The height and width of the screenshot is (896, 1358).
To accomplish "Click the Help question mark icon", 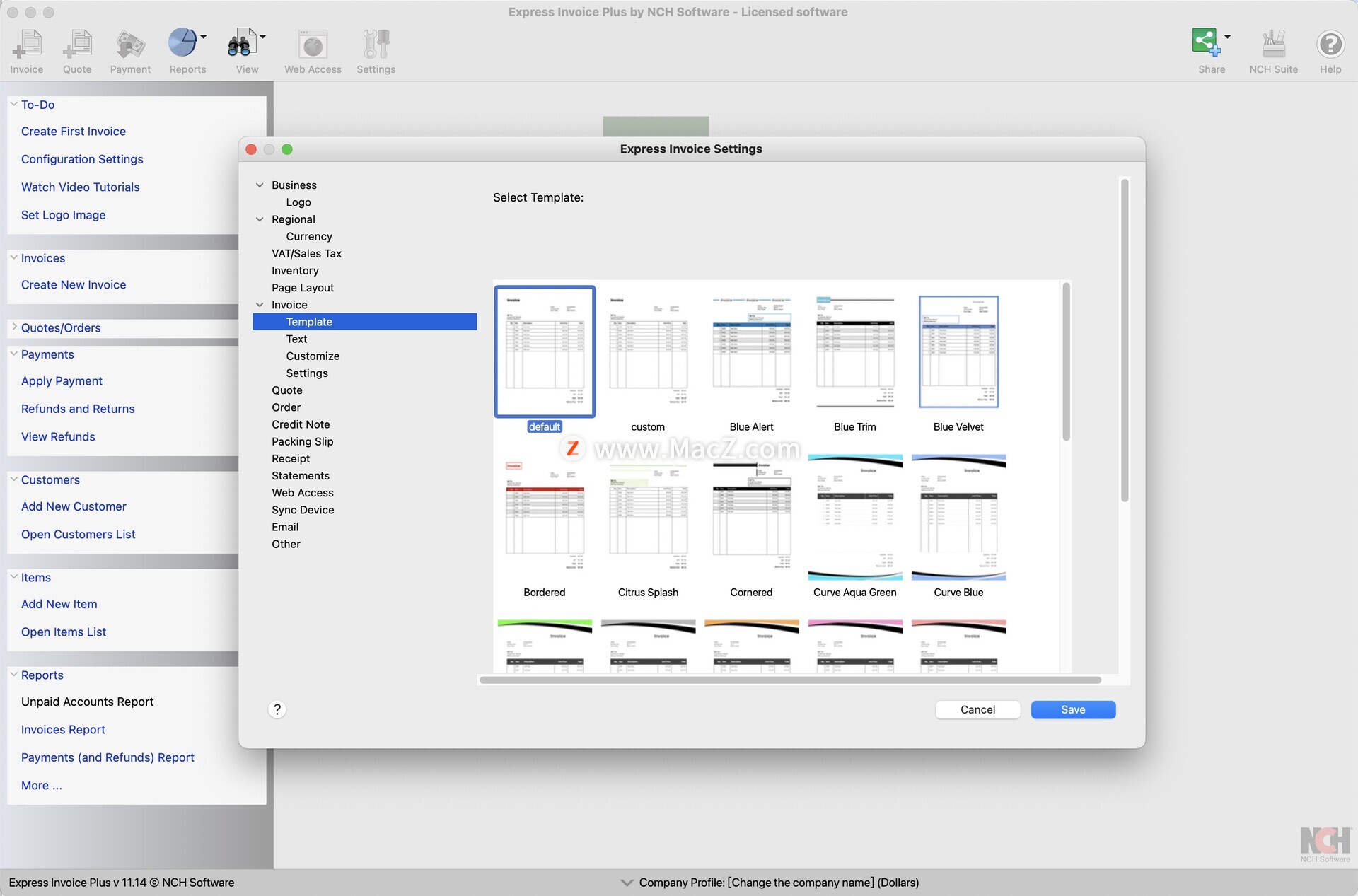I will point(1330,44).
